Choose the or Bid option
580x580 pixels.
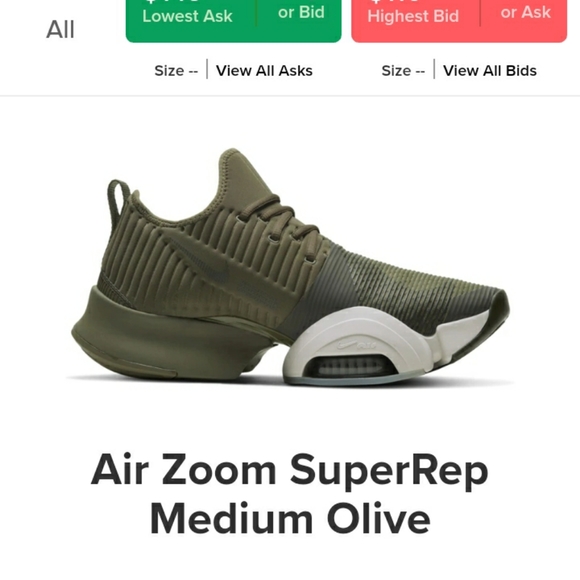[x=301, y=13]
